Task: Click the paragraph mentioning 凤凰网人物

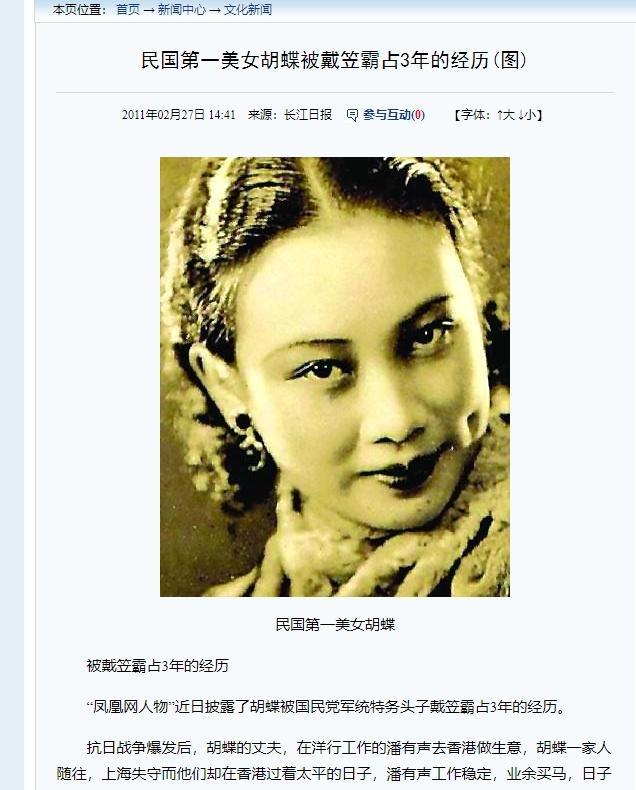Action: 328,706
